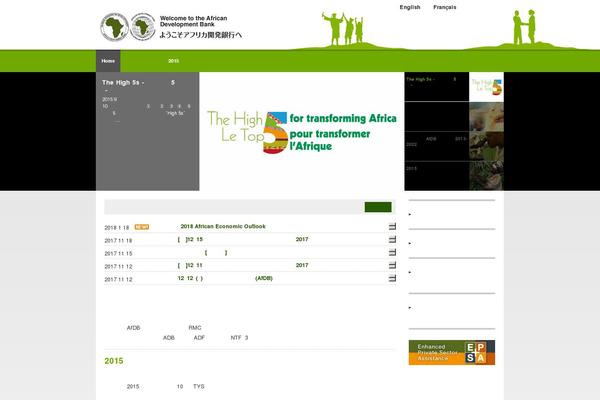Click the orange NEW badge
Viewport: 600px width, 400px height.
point(142,227)
